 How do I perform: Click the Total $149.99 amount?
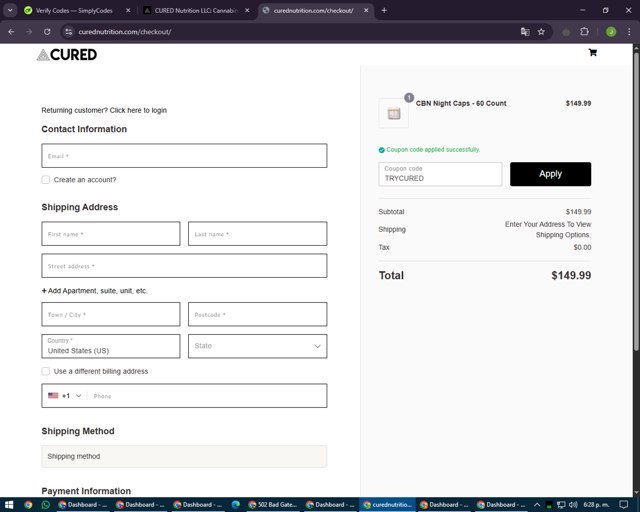[571, 276]
